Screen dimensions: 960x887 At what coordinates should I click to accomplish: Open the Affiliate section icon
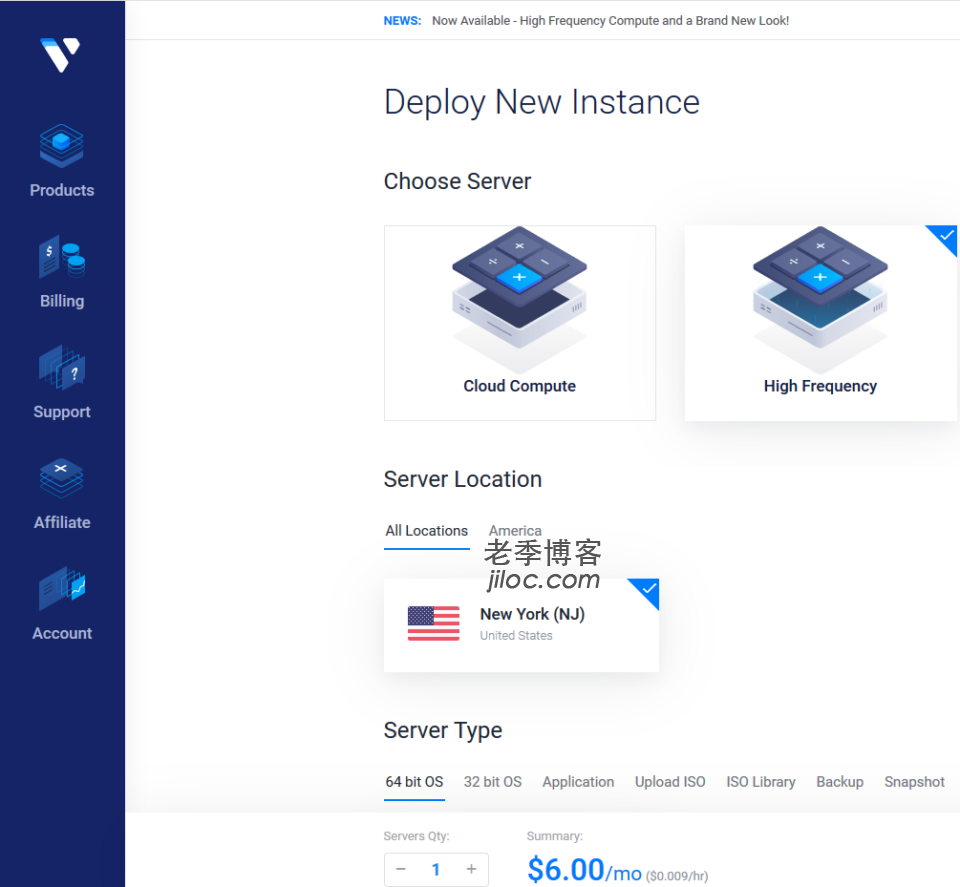[61, 478]
